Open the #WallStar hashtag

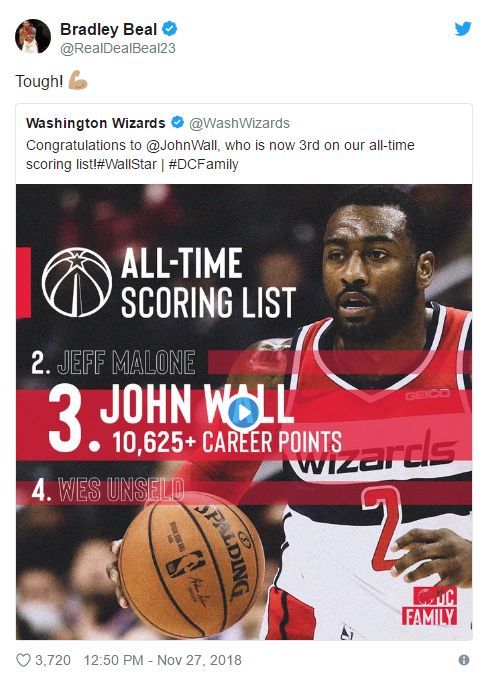pyautogui.click(x=127, y=165)
